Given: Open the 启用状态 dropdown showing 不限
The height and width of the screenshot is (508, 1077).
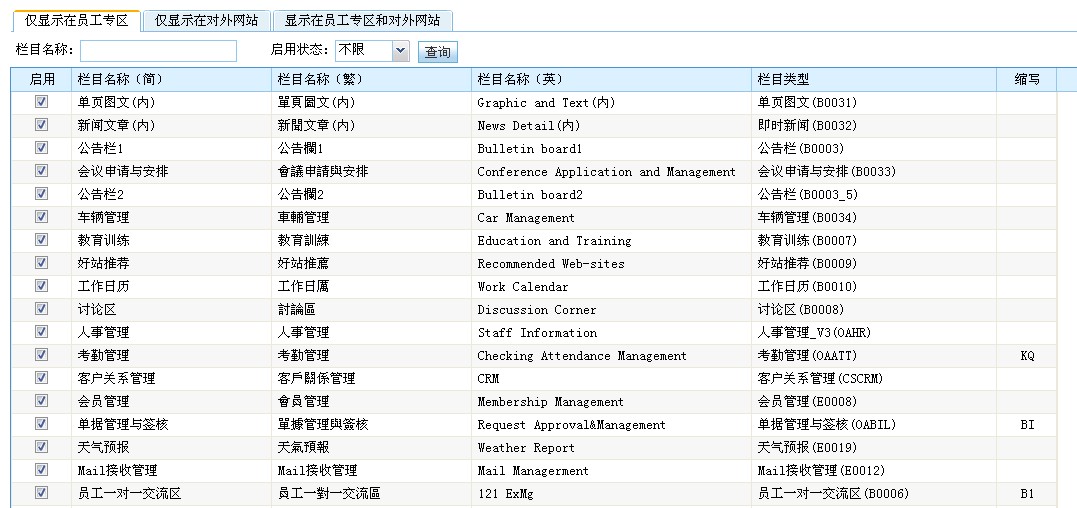Looking at the screenshot, I should coord(372,50).
